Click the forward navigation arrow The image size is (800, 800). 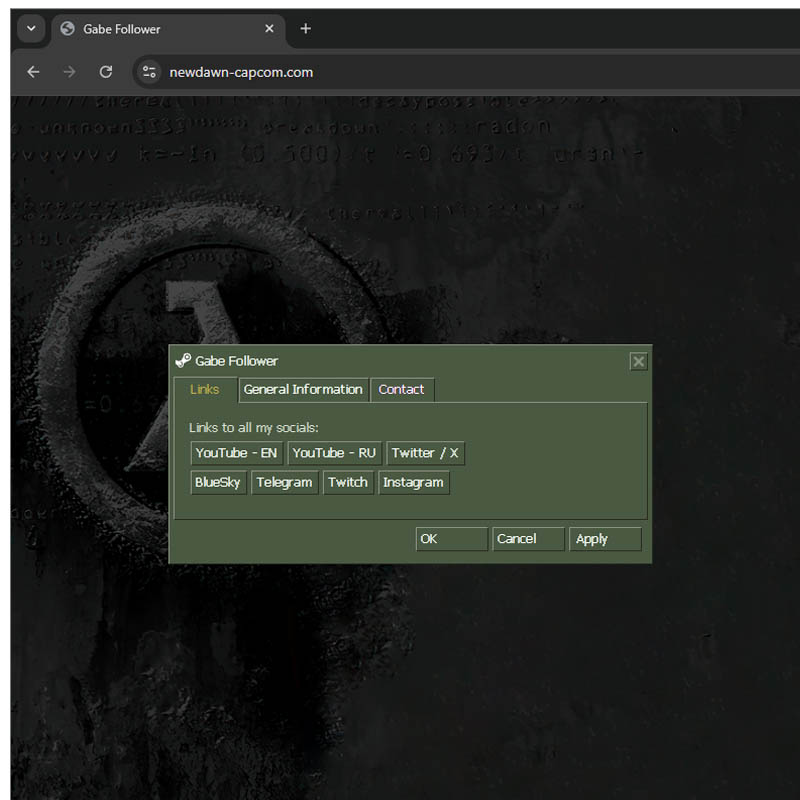coord(69,72)
